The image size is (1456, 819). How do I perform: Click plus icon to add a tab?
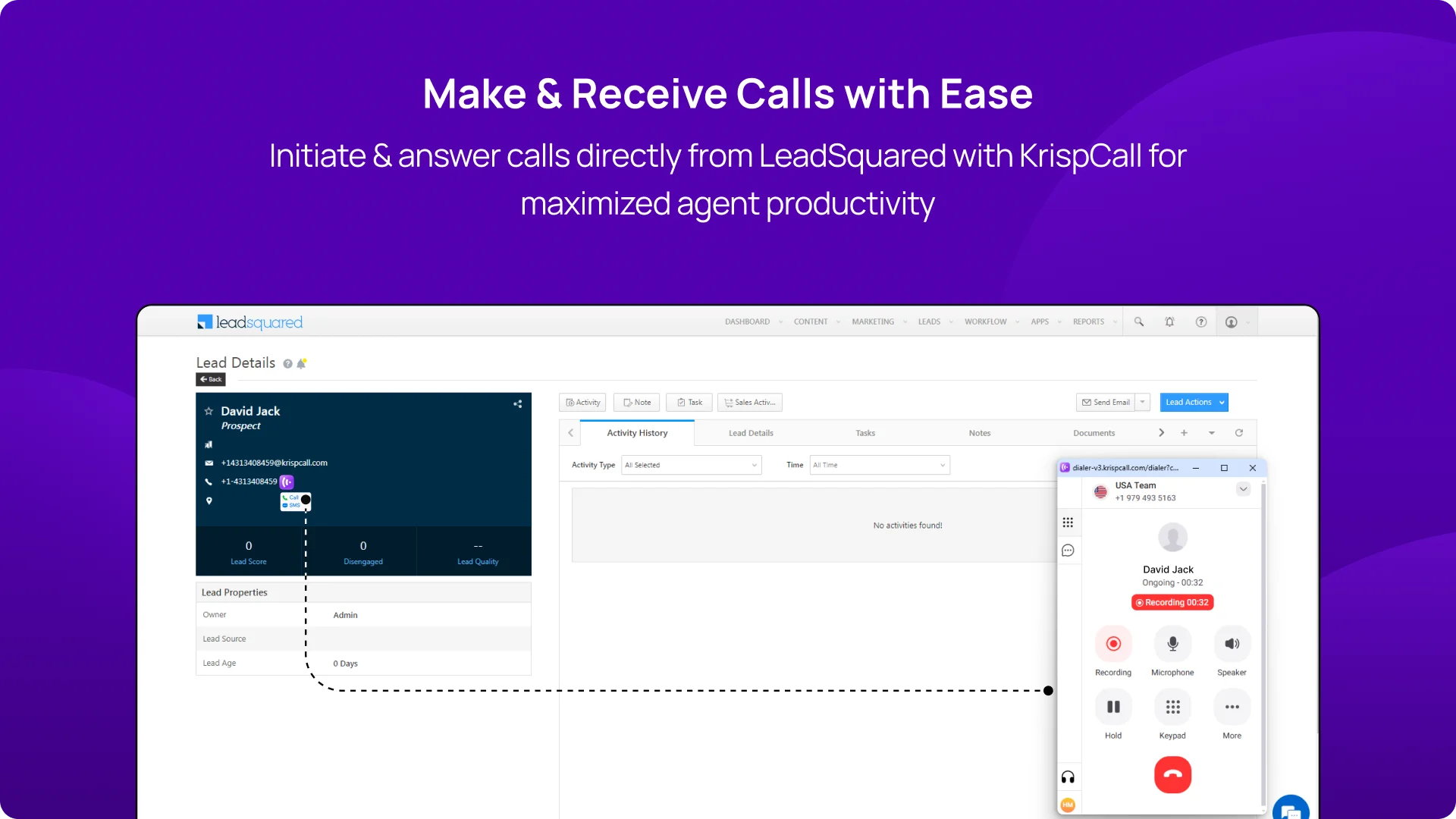pos(1184,433)
